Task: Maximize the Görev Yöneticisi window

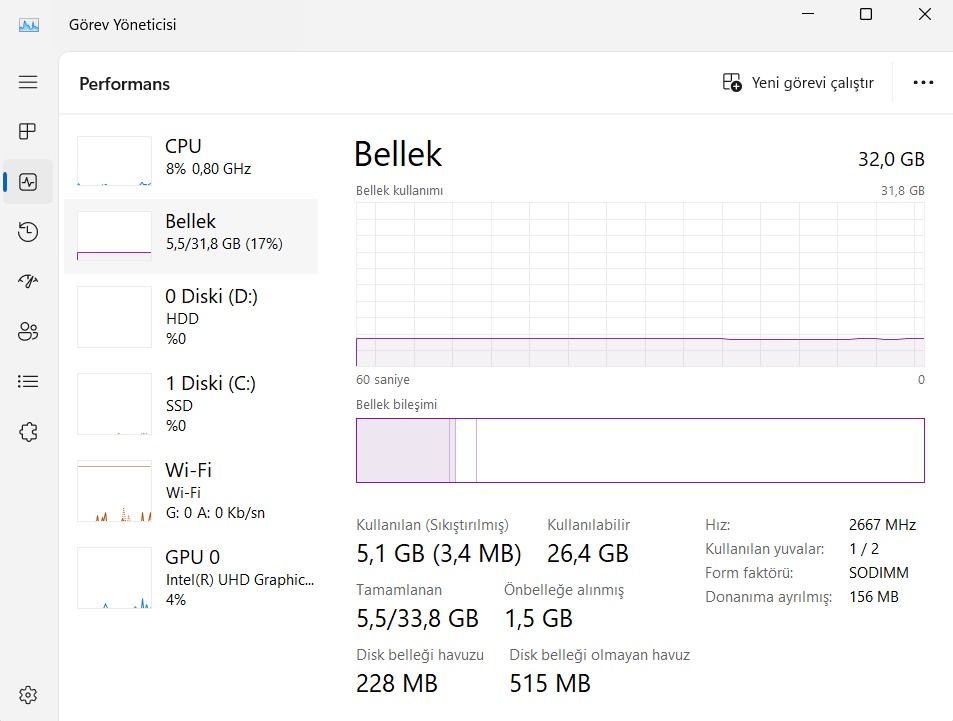Action: pos(866,14)
